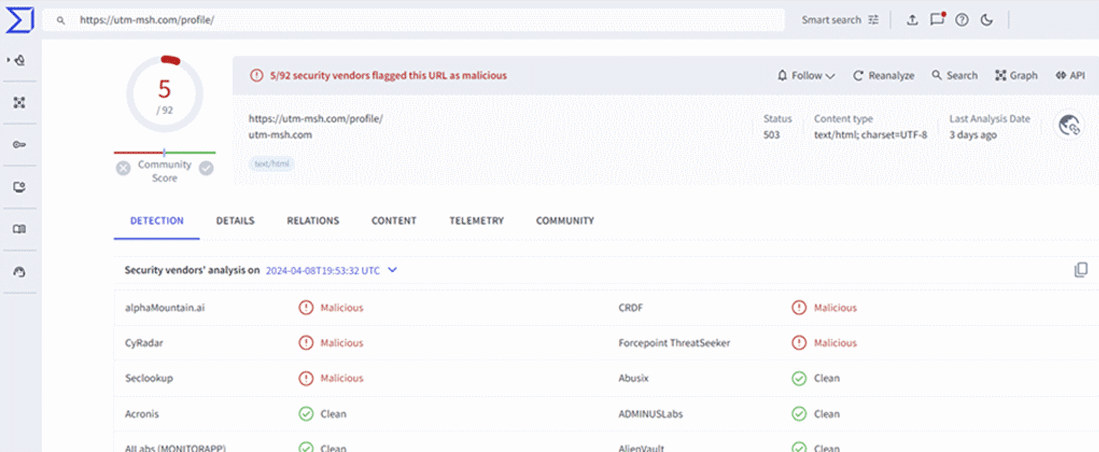The width and height of the screenshot is (1099, 452).
Task: Switch to the DETAILS tab
Action: [x=236, y=221]
